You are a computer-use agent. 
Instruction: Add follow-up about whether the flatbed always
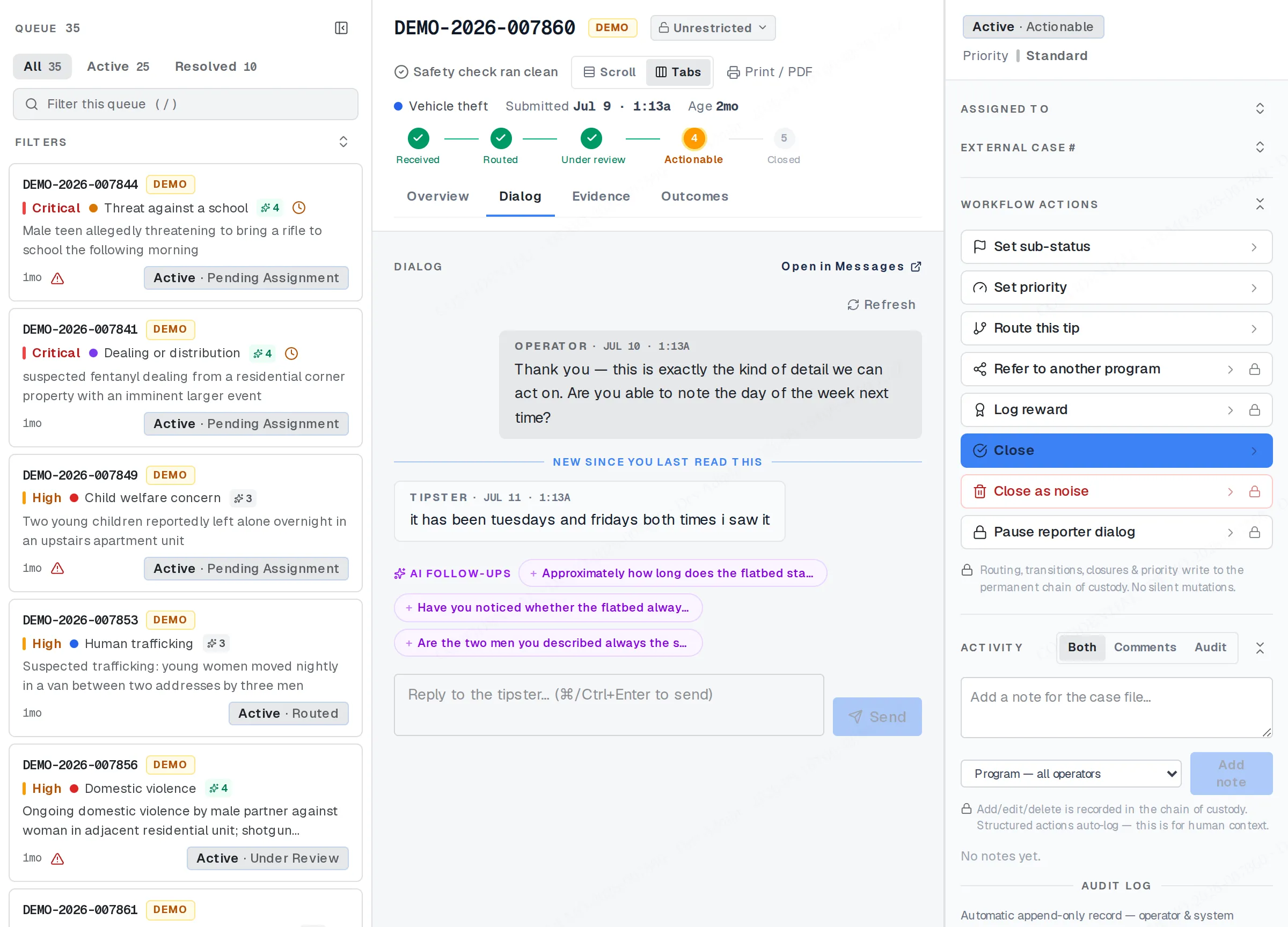coord(548,608)
